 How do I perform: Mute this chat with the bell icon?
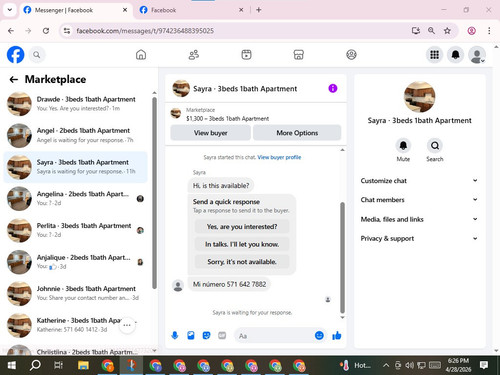[403, 146]
